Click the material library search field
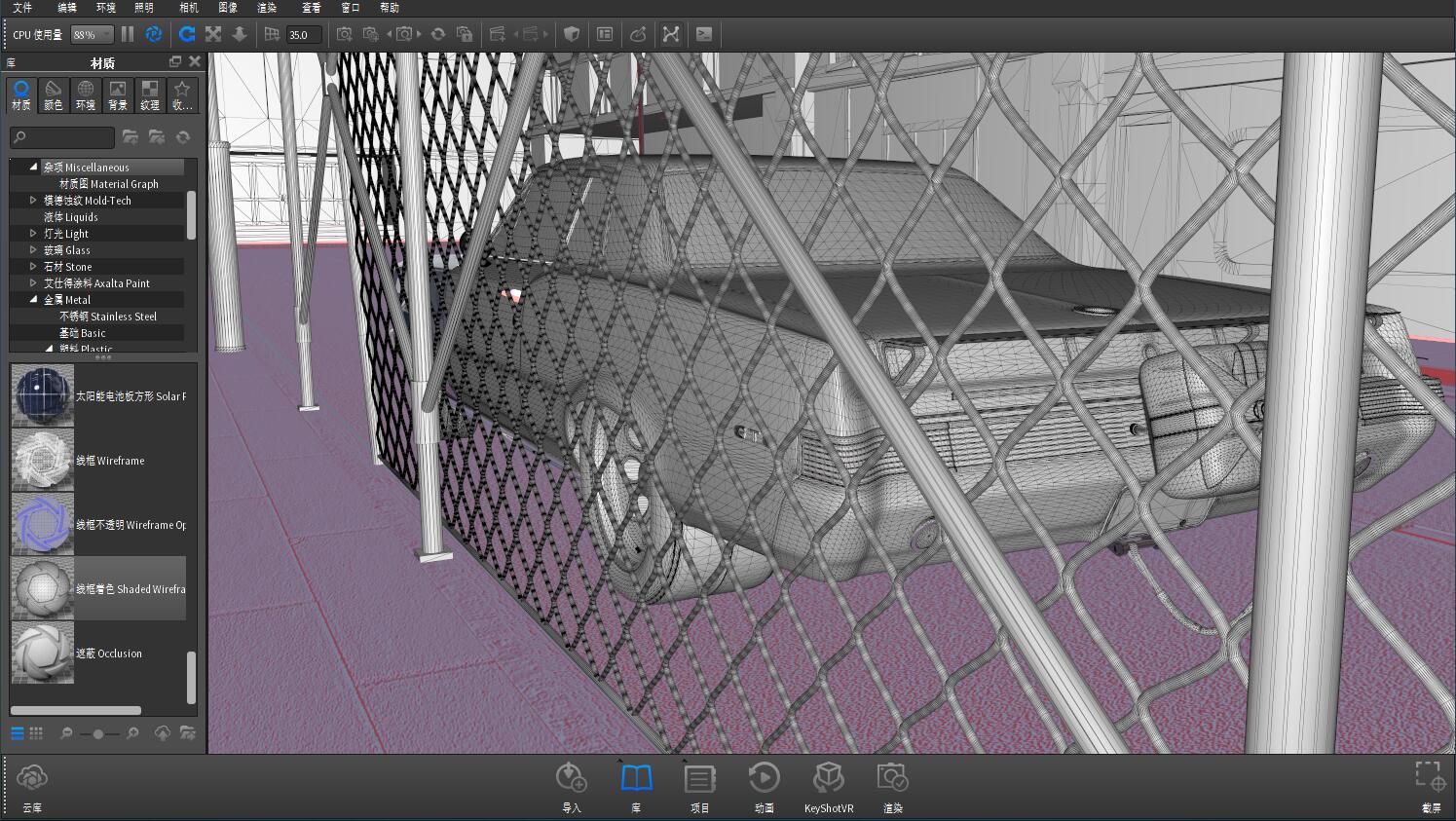 pos(62,137)
